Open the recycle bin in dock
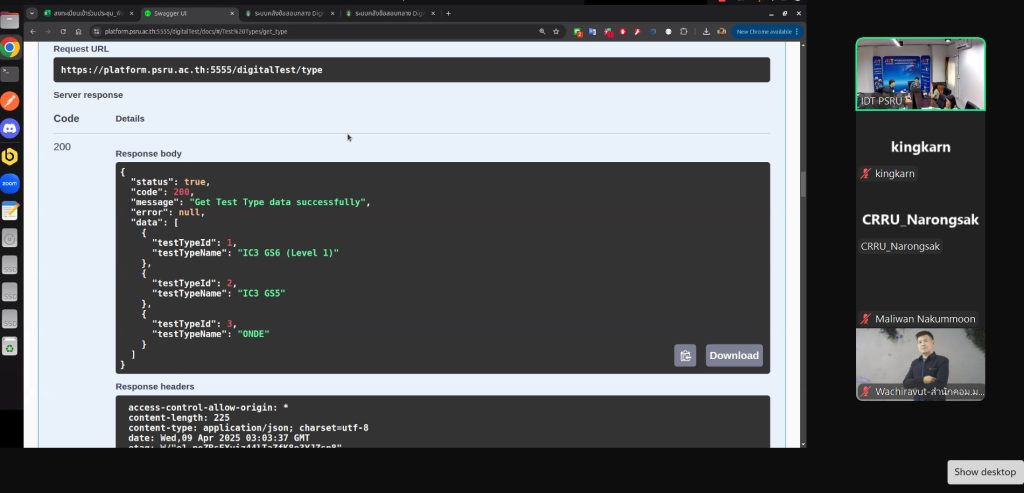This screenshot has height=493, width=1024. (10, 346)
